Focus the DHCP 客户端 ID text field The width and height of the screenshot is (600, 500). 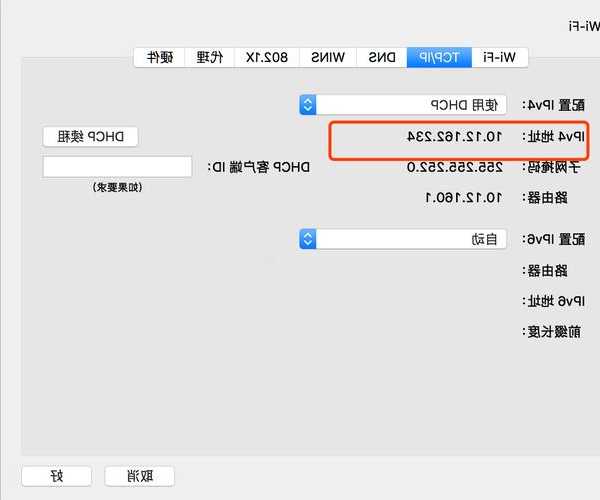(x=117, y=167)
